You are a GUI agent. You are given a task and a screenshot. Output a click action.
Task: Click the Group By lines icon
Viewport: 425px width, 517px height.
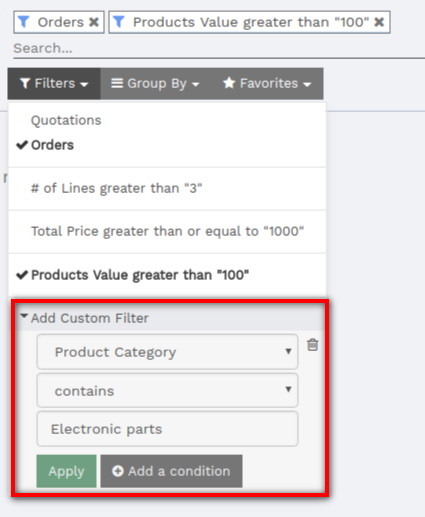pos(117,83)
